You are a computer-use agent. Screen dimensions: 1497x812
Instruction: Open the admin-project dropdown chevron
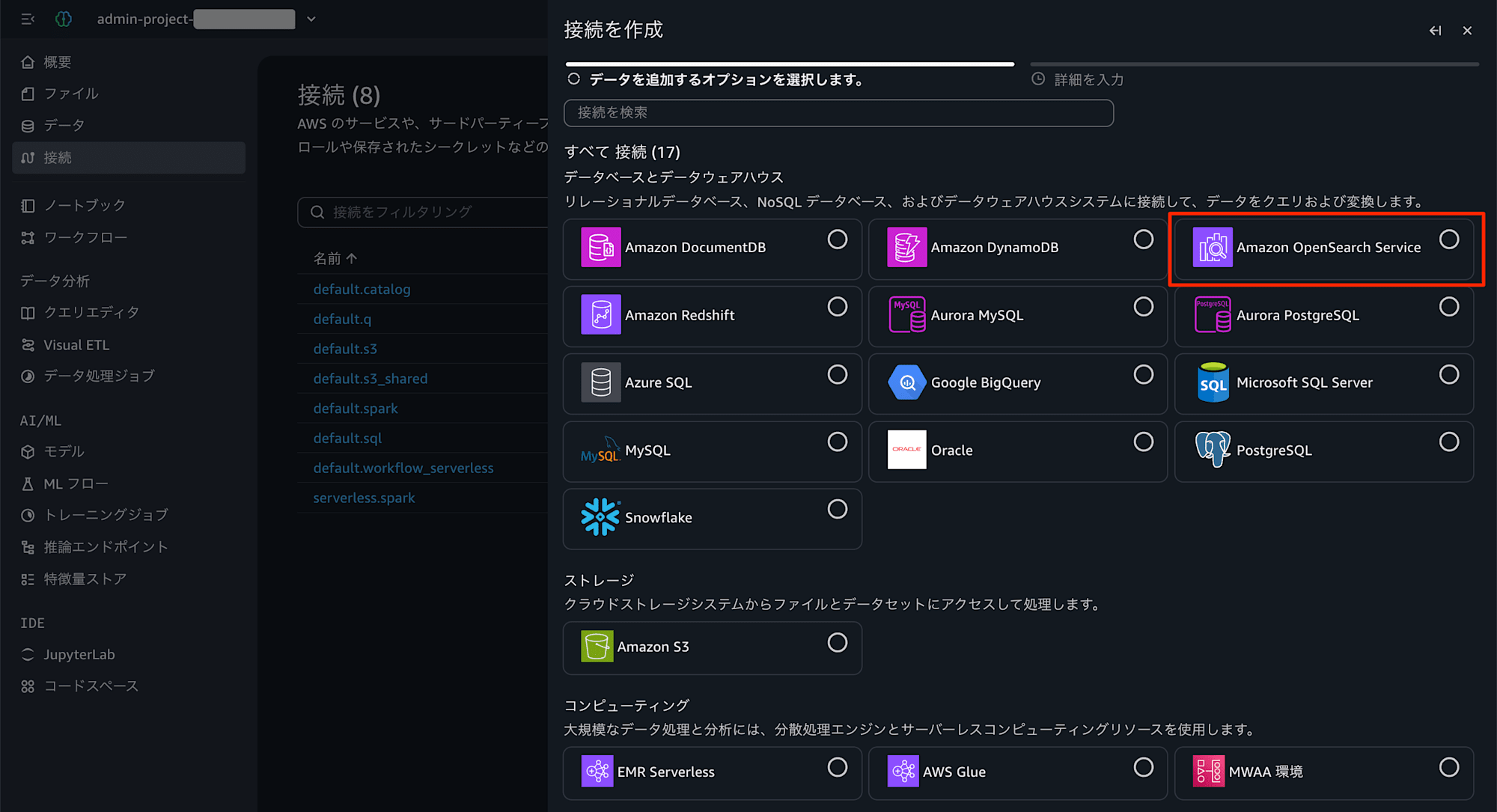pyautogui.click(x=311, y=19)
